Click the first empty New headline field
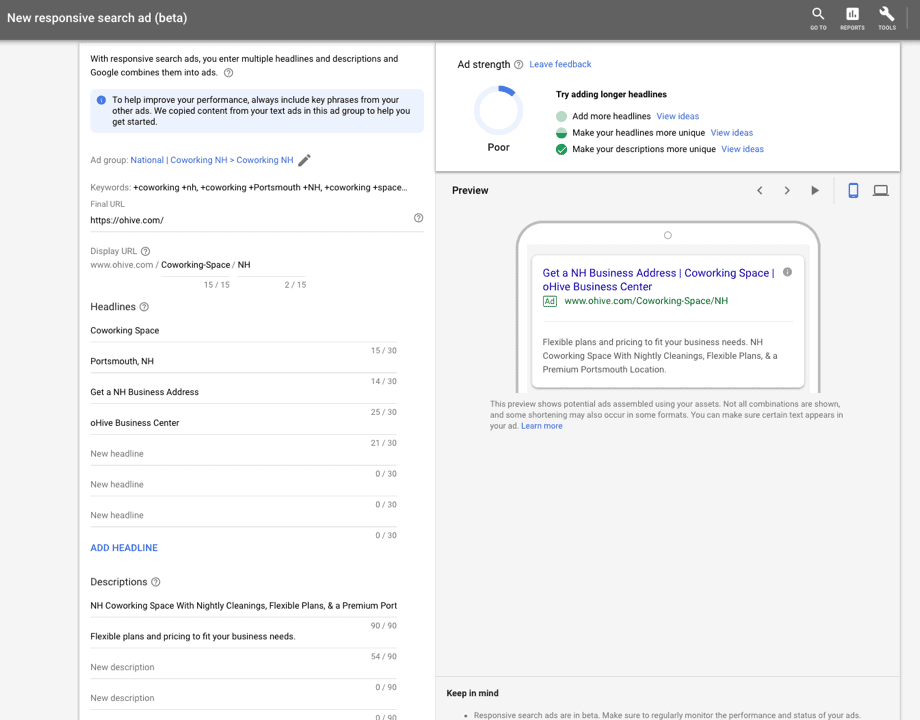920x720 pixels. [x=243, y=454]
